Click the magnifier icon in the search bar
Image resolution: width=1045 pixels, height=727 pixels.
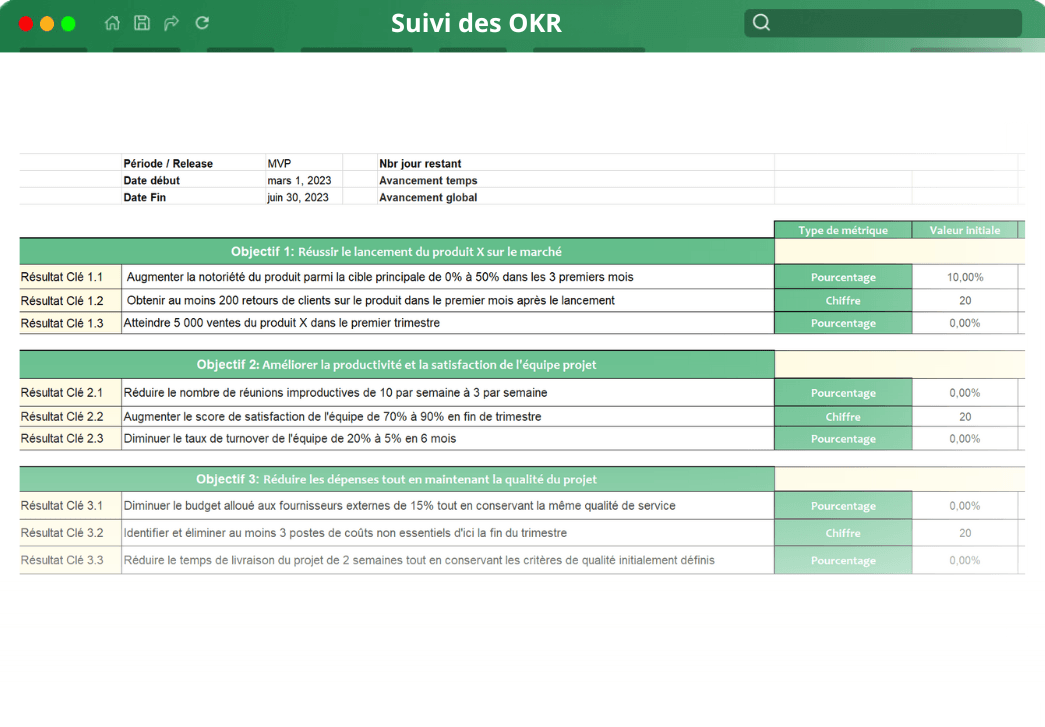click(761, 22)
